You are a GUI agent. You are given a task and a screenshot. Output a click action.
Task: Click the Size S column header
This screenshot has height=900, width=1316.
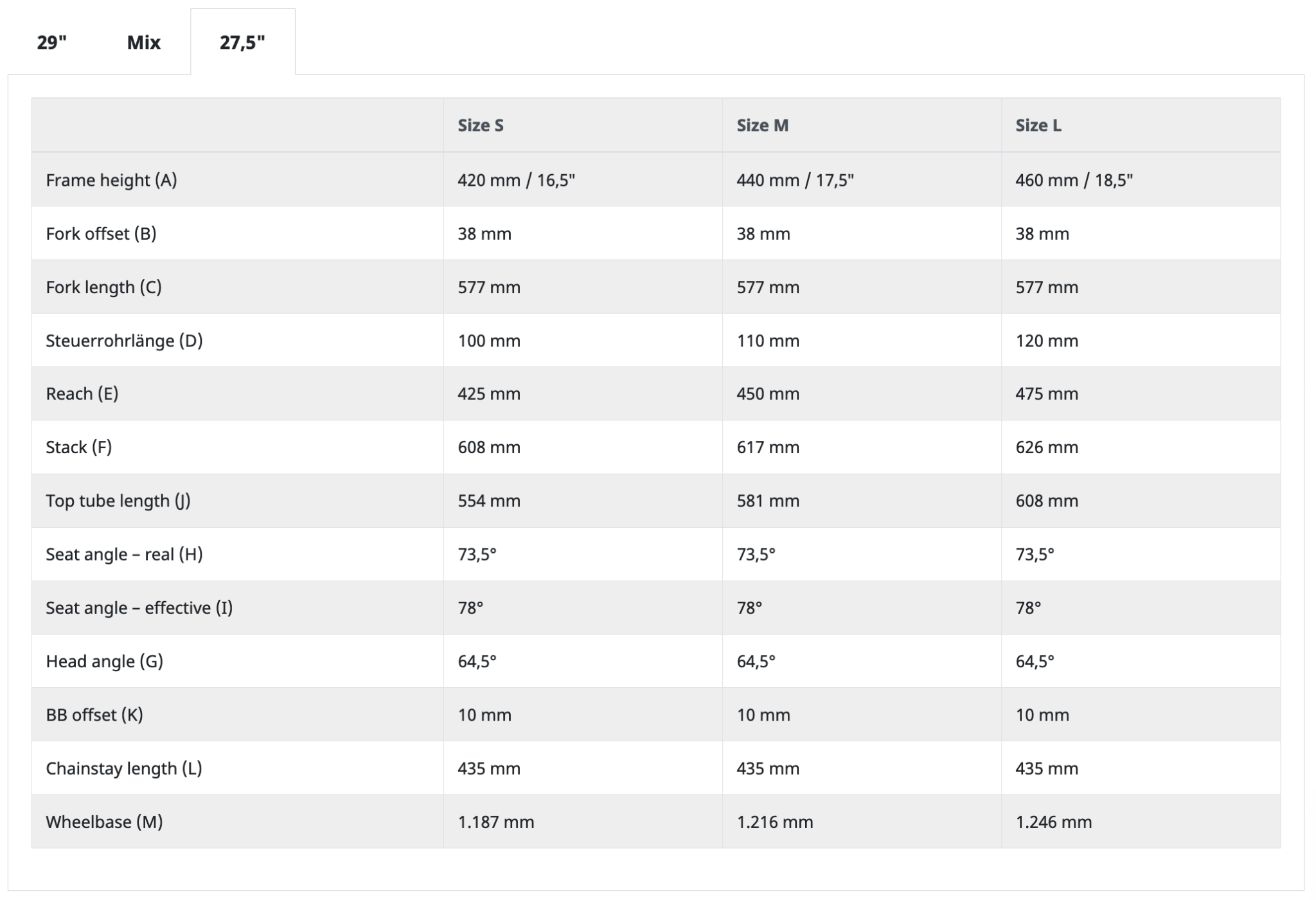[480, 125]
